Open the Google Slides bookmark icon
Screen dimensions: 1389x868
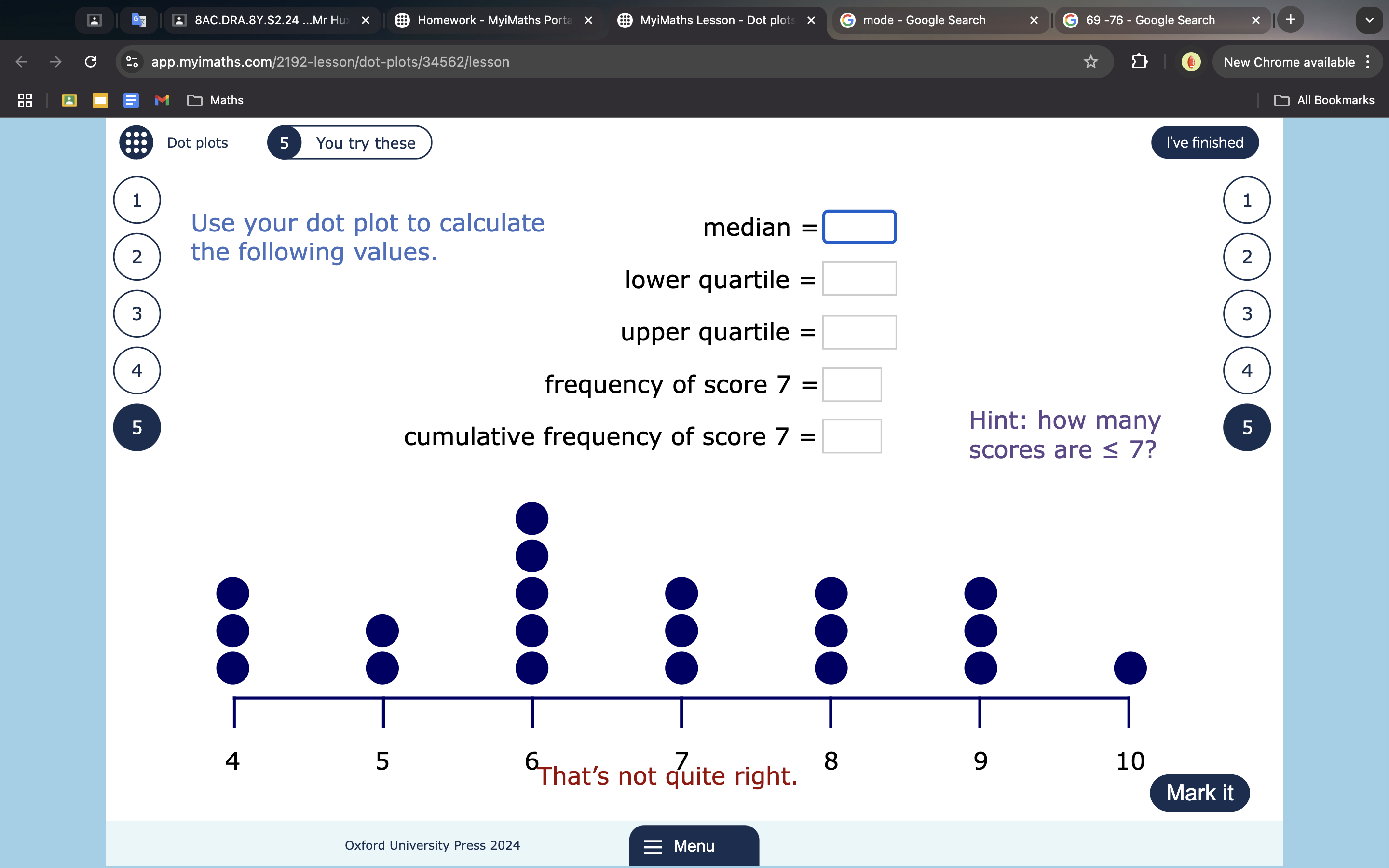click(100, 100)
